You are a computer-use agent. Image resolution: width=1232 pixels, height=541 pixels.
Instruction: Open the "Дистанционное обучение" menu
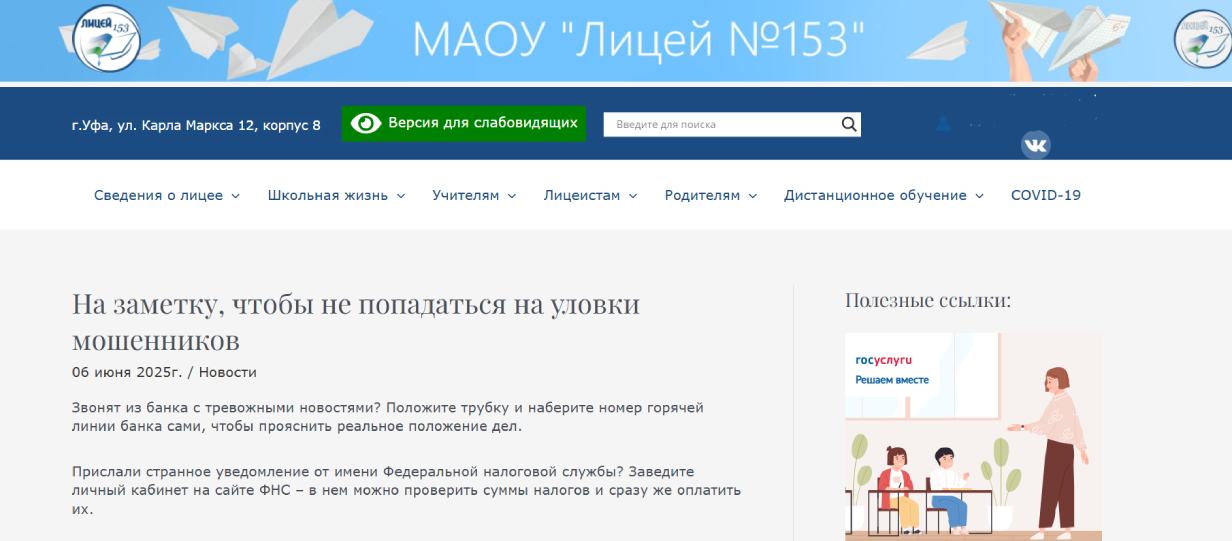[884, 196]
